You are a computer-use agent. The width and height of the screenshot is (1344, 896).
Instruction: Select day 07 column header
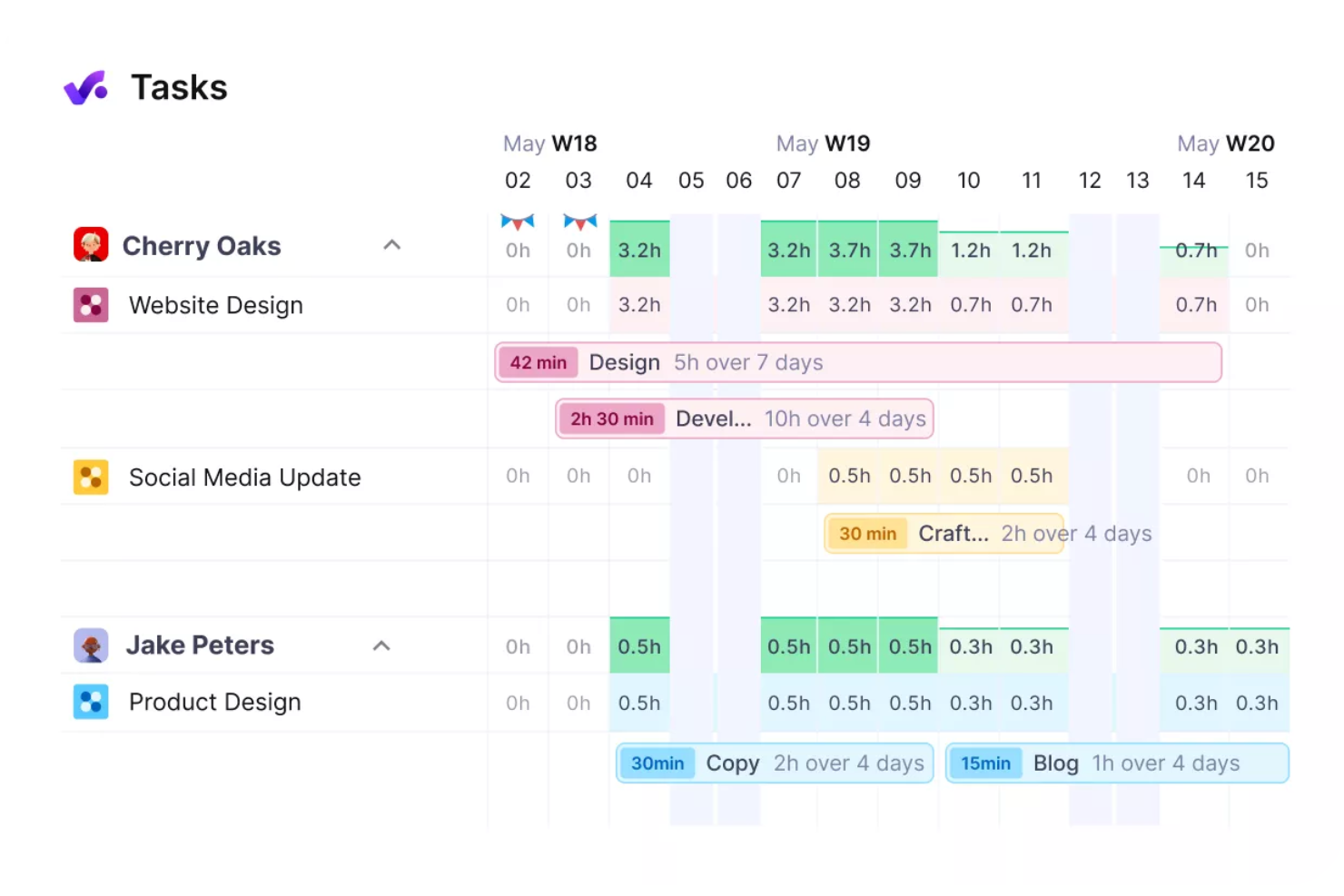[x=789, y=181]
